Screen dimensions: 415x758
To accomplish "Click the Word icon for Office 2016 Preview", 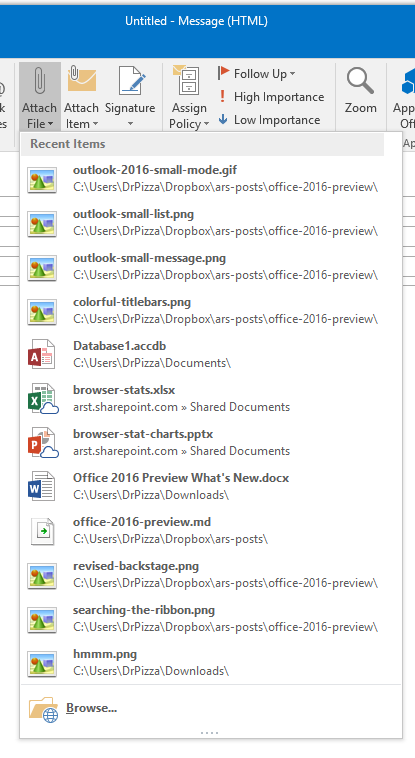I will pyautogui.click(x=41, y=486).
